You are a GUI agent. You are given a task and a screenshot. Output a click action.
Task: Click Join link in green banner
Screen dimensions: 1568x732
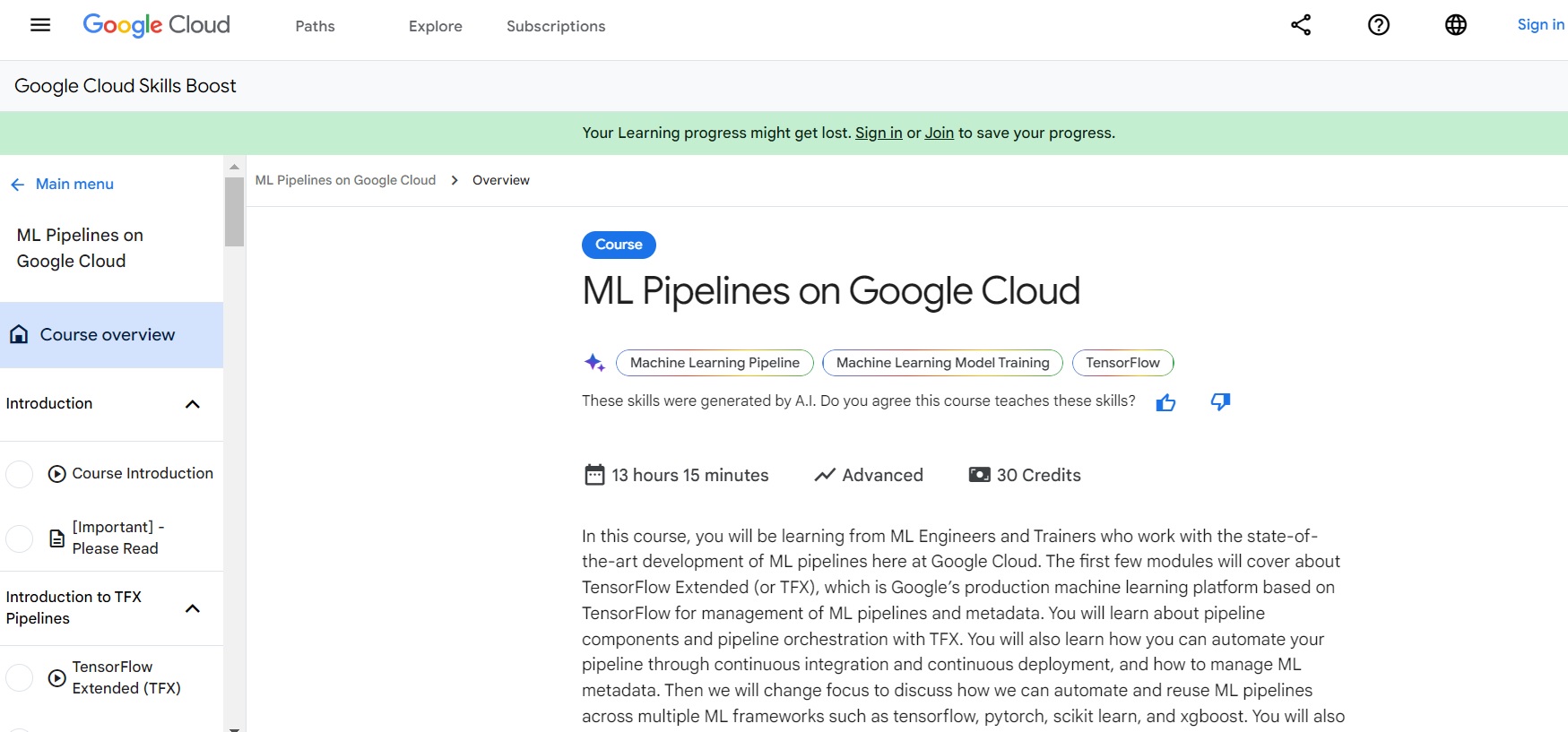click(x=939, y=133)
